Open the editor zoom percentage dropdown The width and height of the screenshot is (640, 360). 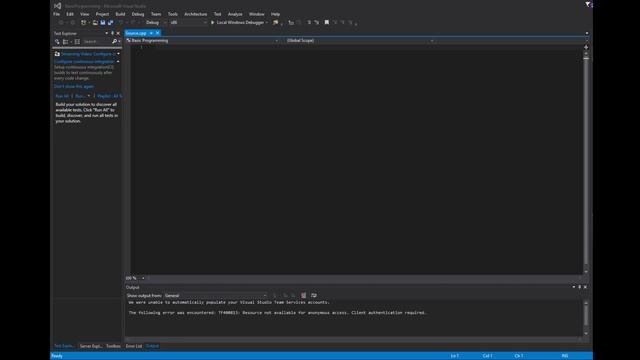pos(143,278)
